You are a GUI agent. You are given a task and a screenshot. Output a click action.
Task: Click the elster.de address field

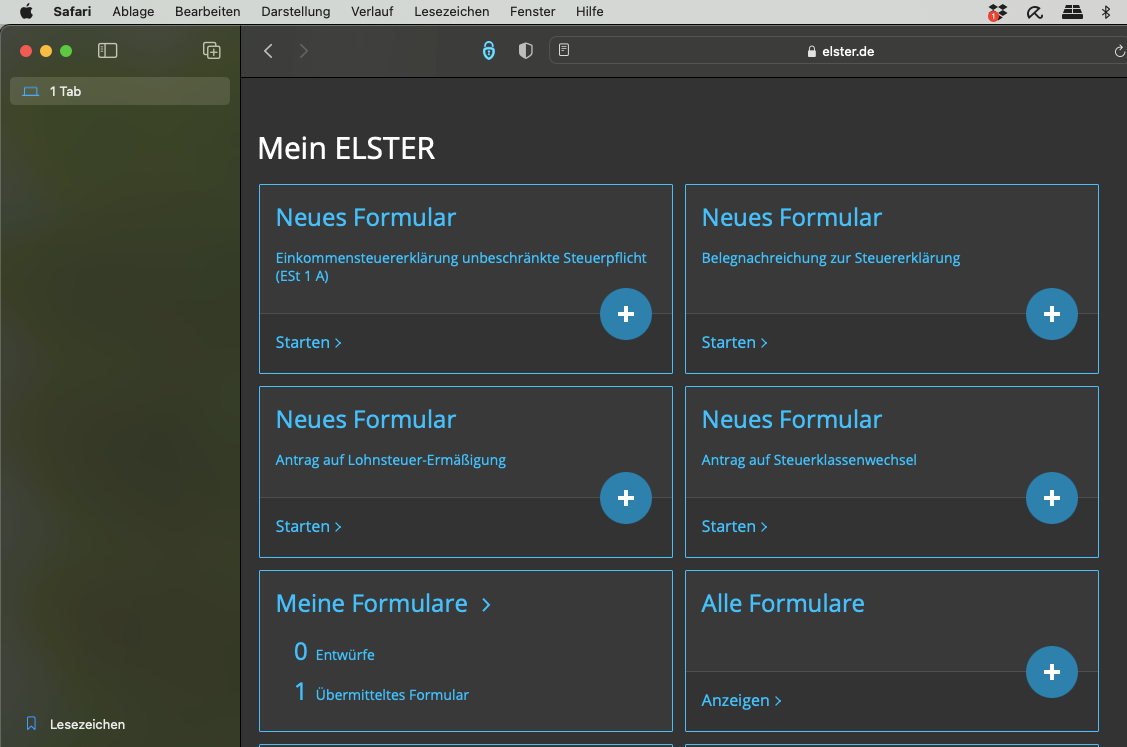pyautogui.click(x=840, y=51)
